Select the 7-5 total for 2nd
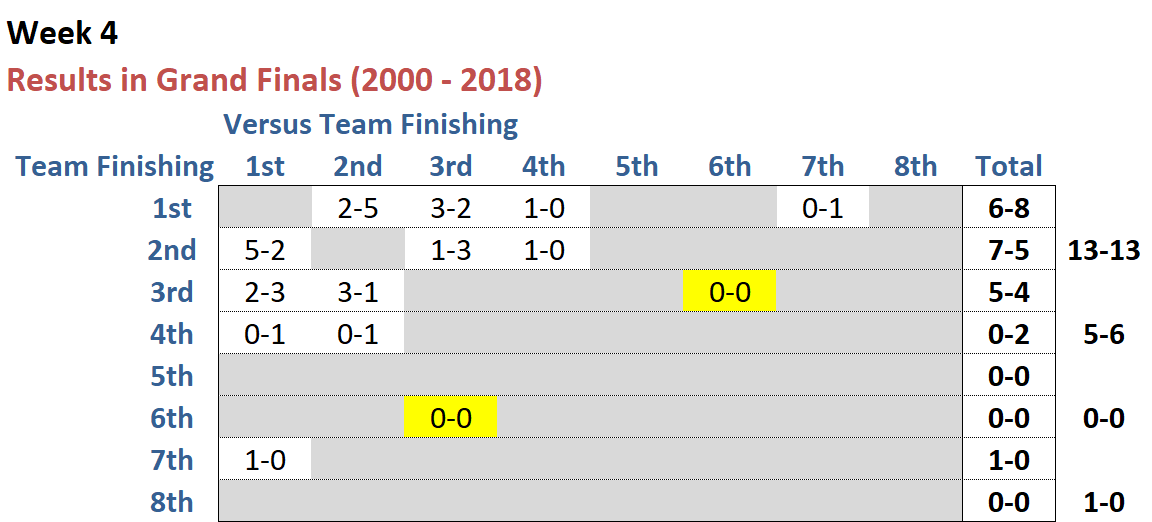Screen dimensions: 1152x522 1009,250
